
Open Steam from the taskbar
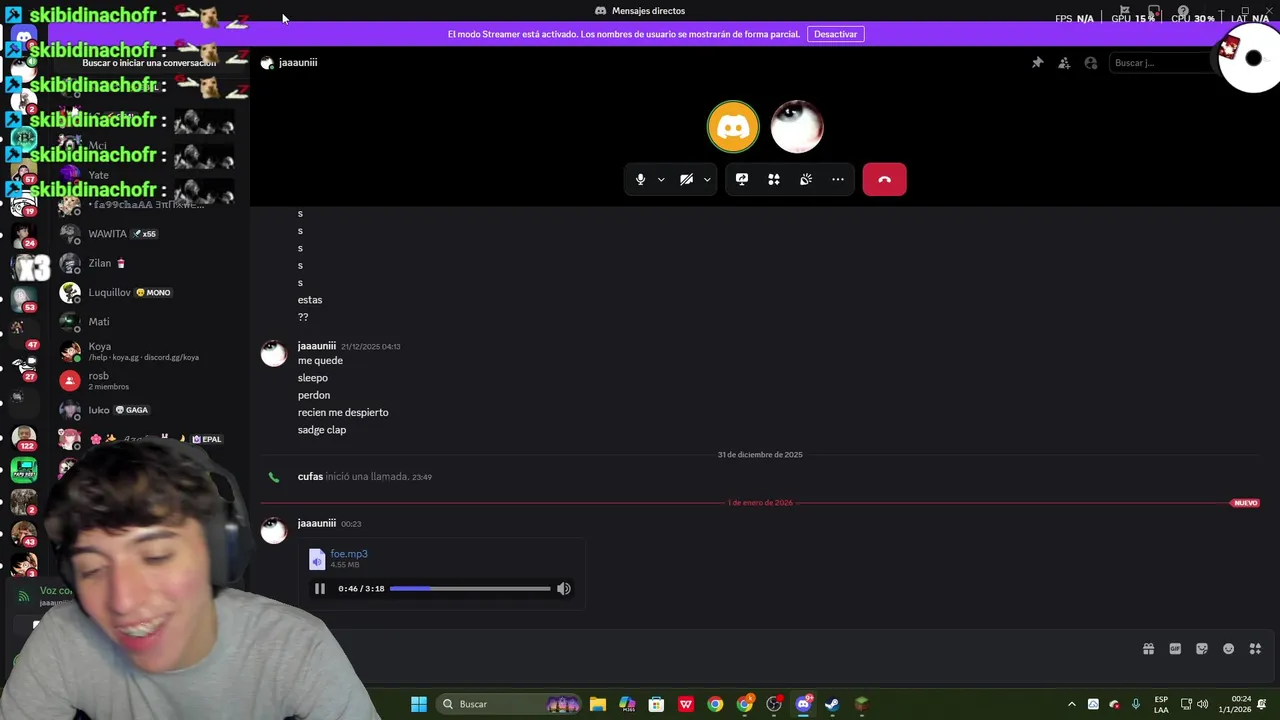(x=832, y=704)
